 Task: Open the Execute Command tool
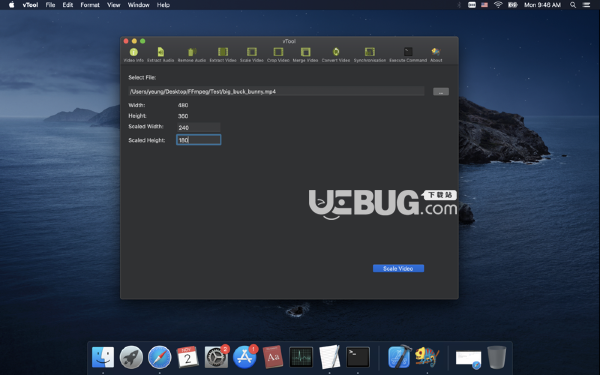click(408, 54)
